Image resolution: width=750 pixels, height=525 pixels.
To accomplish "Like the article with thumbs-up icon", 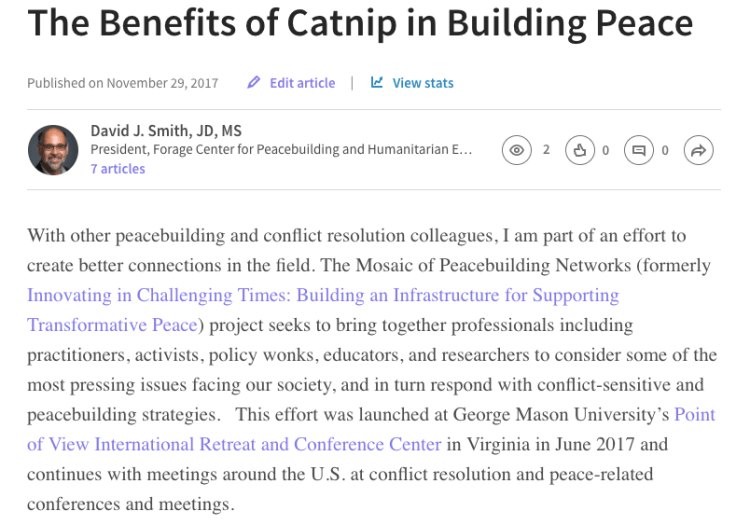I will click(x=579, y=150).
